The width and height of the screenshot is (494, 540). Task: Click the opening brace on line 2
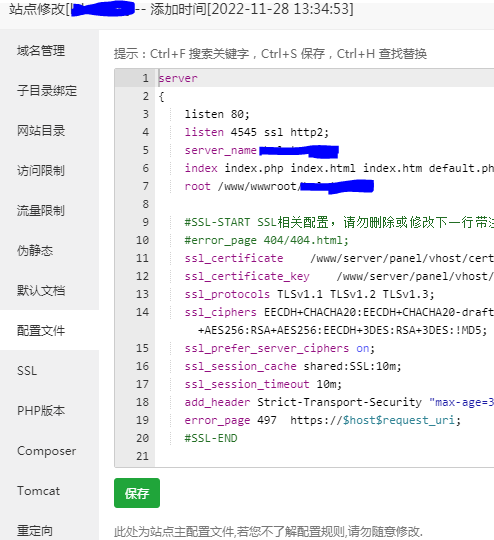[161, 96]
